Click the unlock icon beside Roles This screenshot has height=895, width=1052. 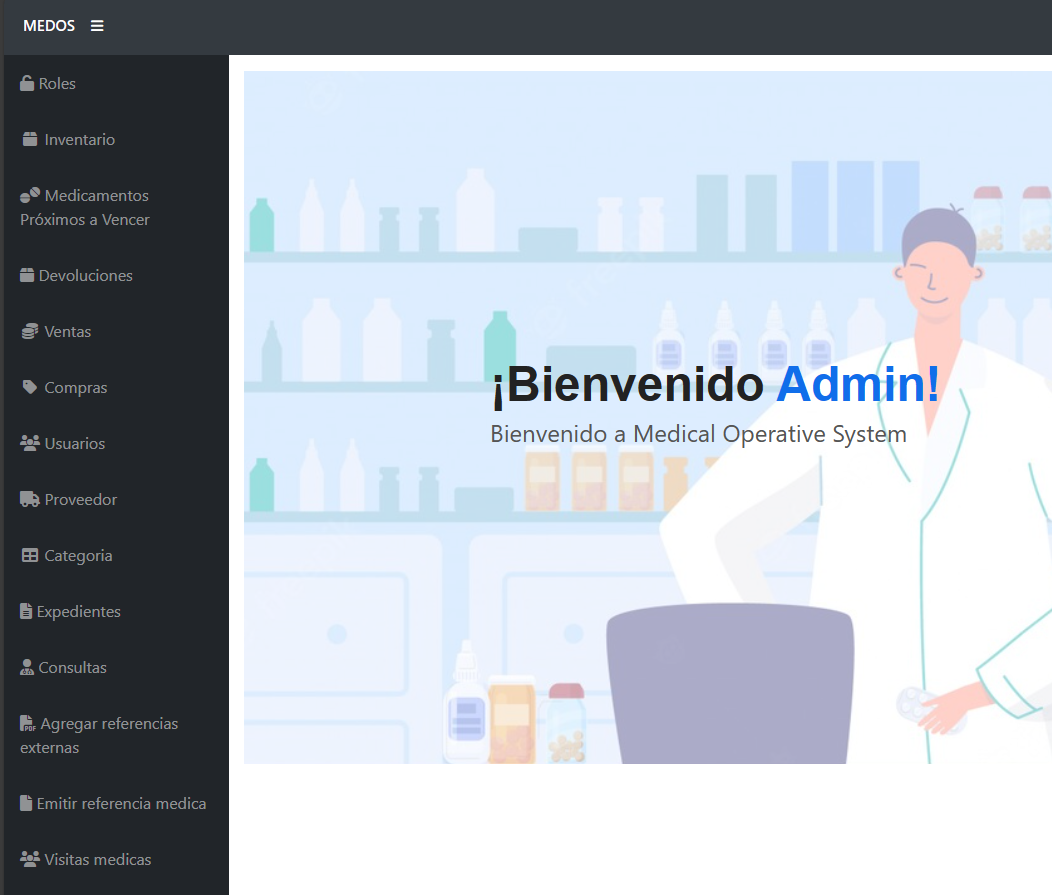(x=27, y=83)
